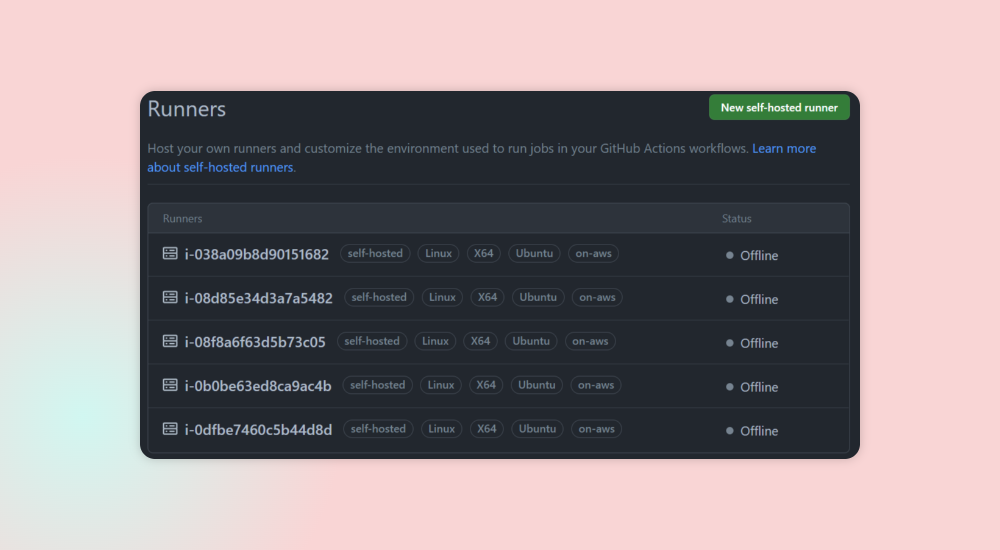Click self-hosted label on i-038a09b8d90151682 row
1000x550 pixels.
(x=375, y=253)
